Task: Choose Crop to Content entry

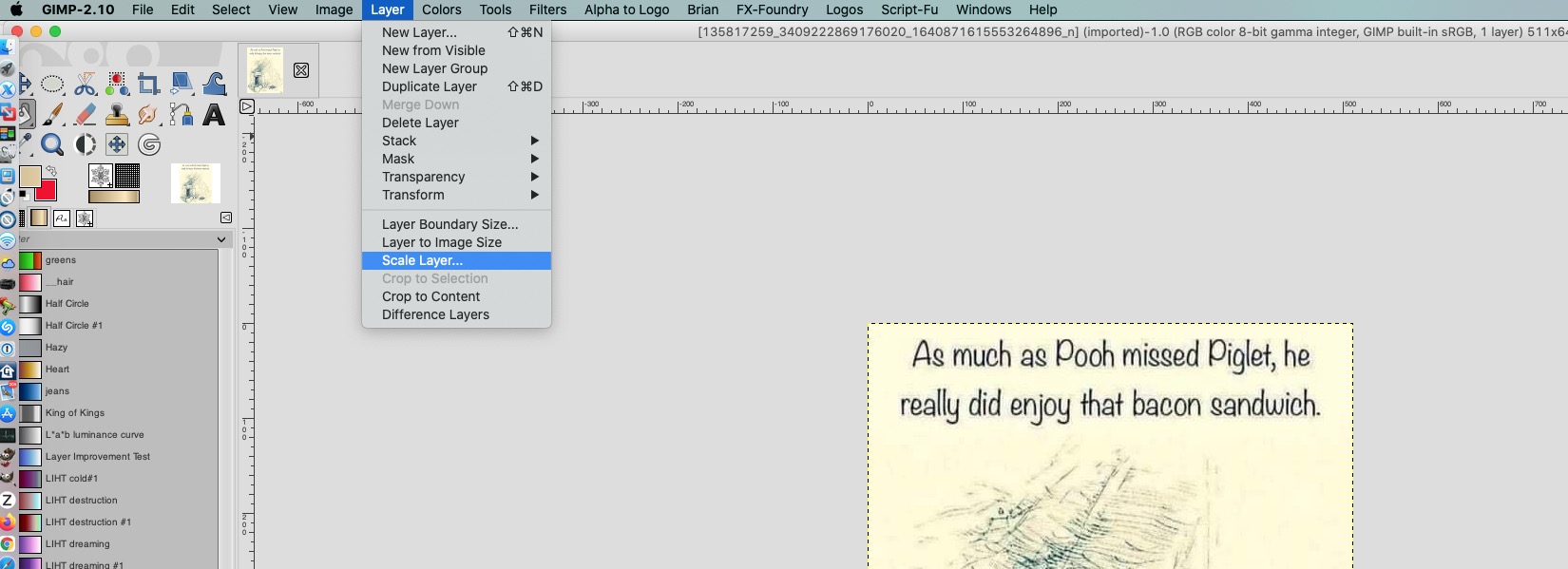Action: pos(456,296)
